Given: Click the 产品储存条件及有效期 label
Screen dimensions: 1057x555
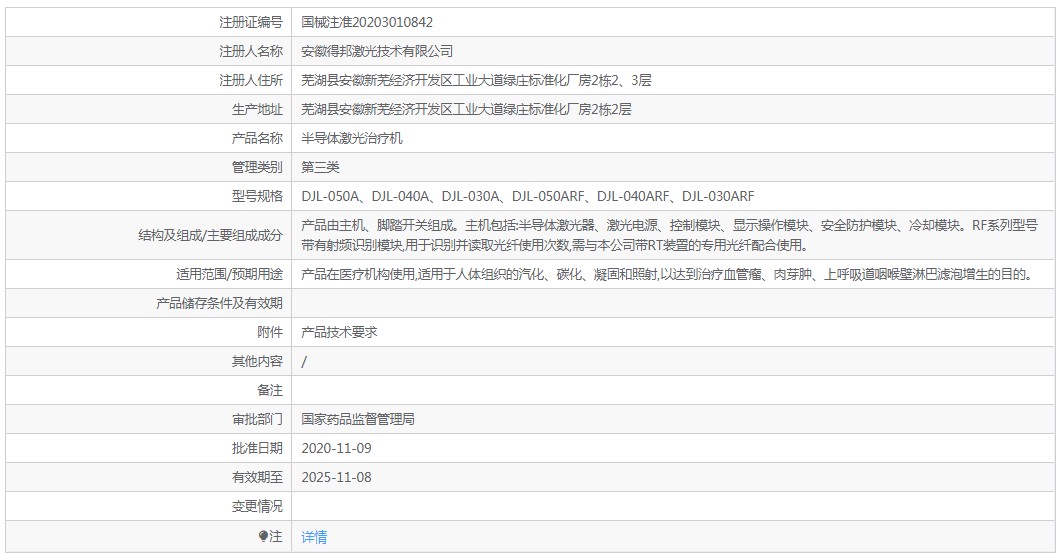Looking at the screenshot, I should (x=219, y=303).
